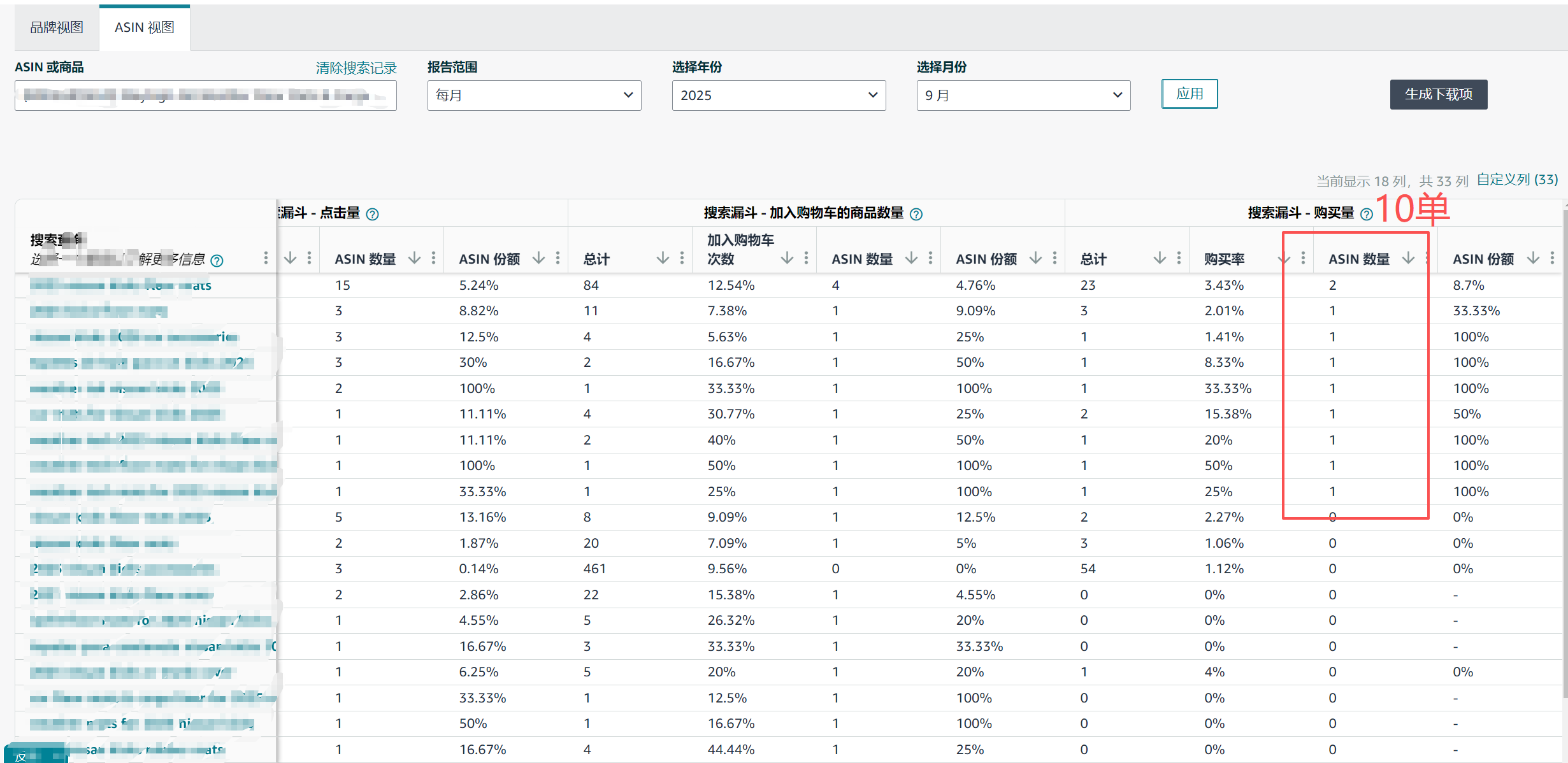Click the ASIN 或商品 search input field
1568x763 pixels.
[x=205, y=96]
